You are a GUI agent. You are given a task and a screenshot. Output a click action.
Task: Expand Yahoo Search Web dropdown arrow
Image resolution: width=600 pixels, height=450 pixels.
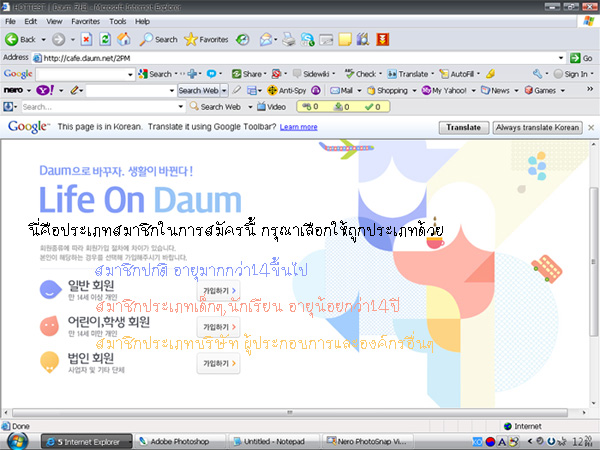click(224, 91)
